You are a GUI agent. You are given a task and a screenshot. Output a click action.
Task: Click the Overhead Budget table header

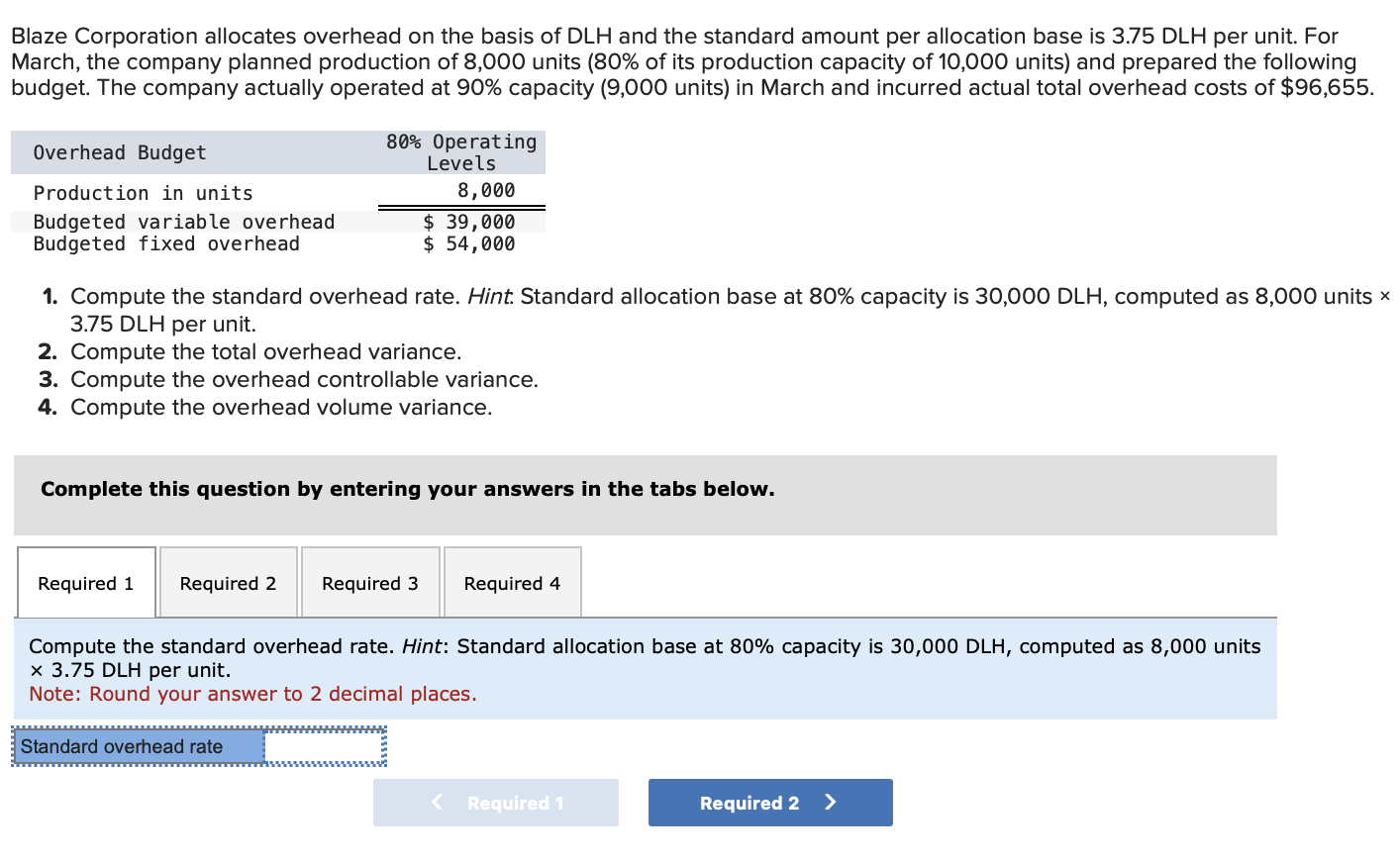[x=120, y=152]
